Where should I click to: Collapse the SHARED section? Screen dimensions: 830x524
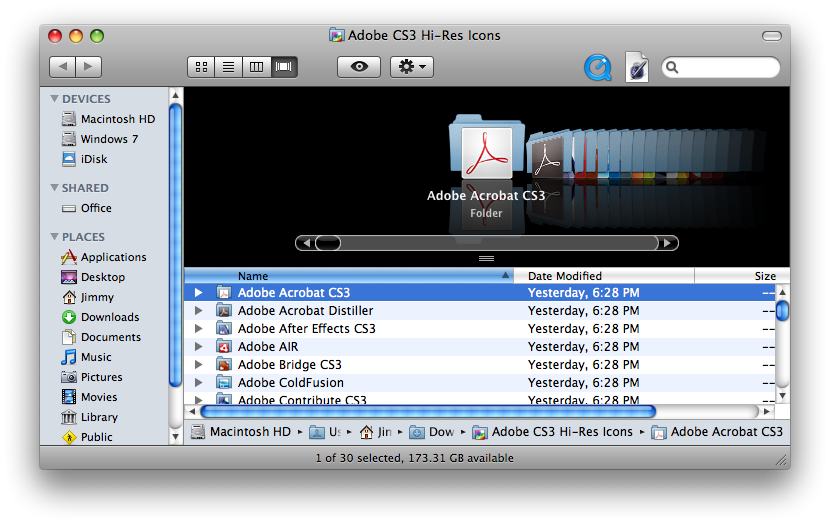(x=54, y=187)
